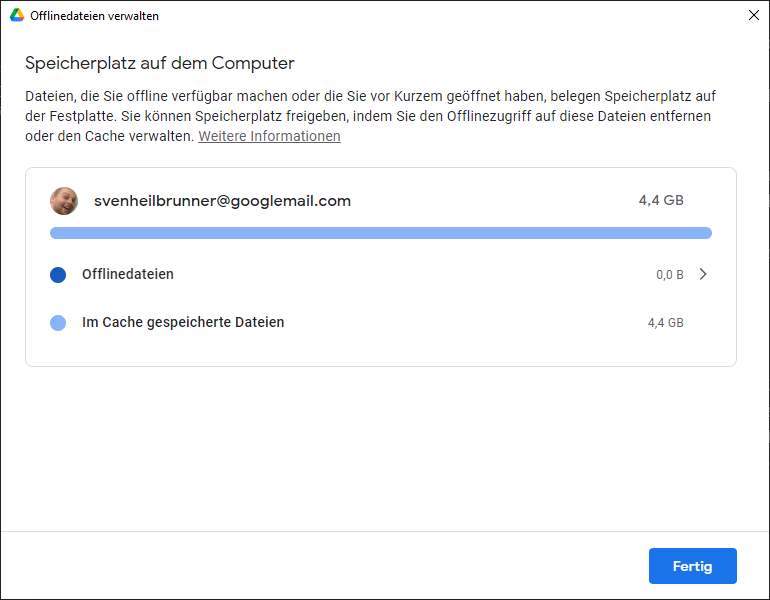
Task: Click the 0,0 B offline files size
Action: 670,274
